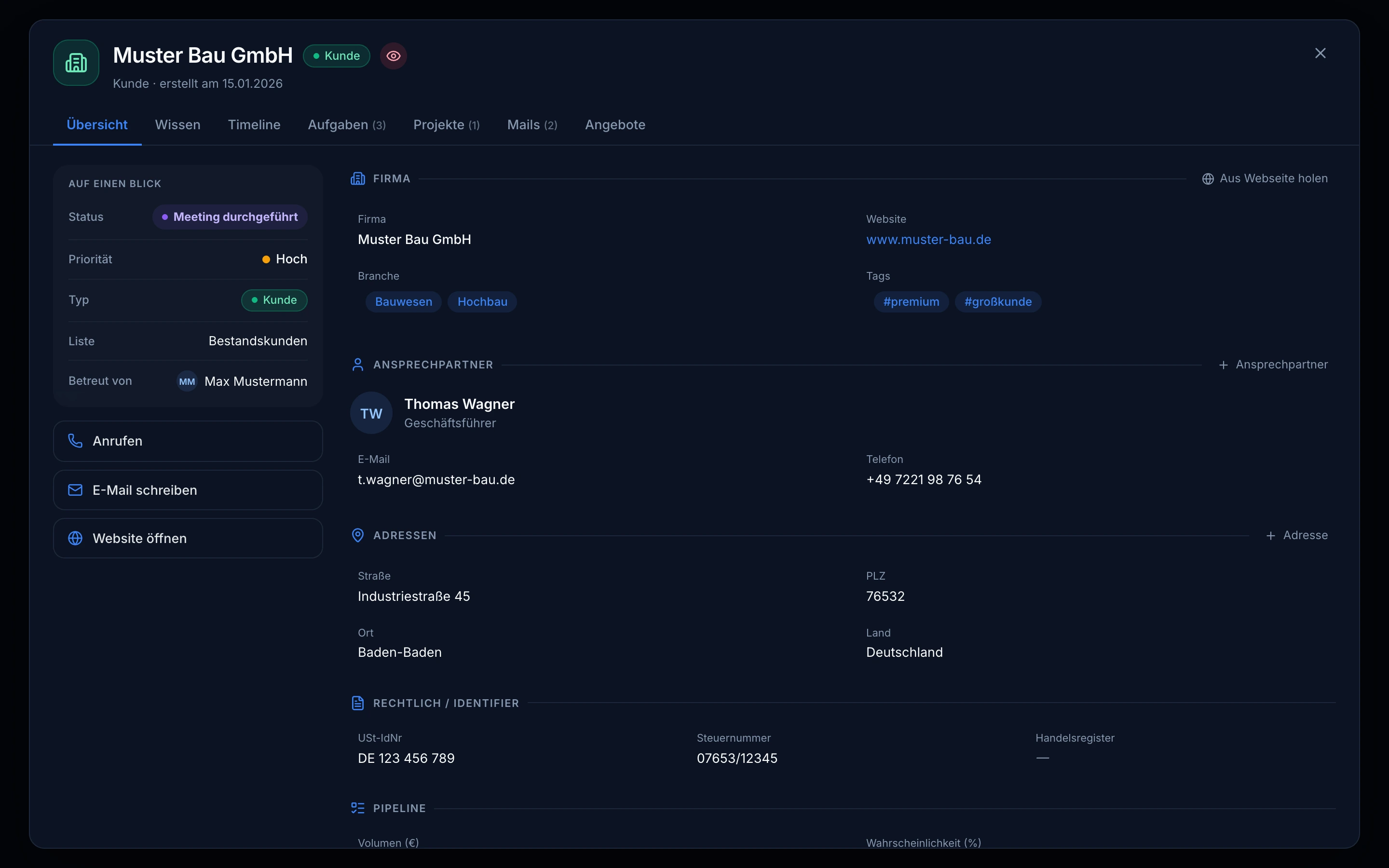
Task: Close the Muster Bau GmbH detail dialog
Action: (x=1320, y=54)
